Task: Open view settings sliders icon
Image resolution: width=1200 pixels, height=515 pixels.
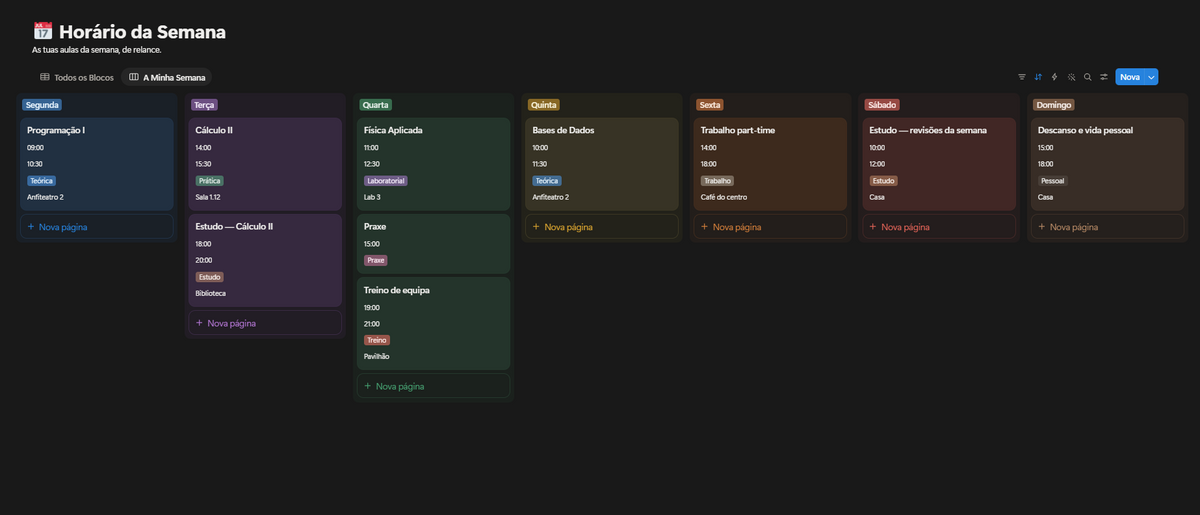Action: tap(1104, 77)
